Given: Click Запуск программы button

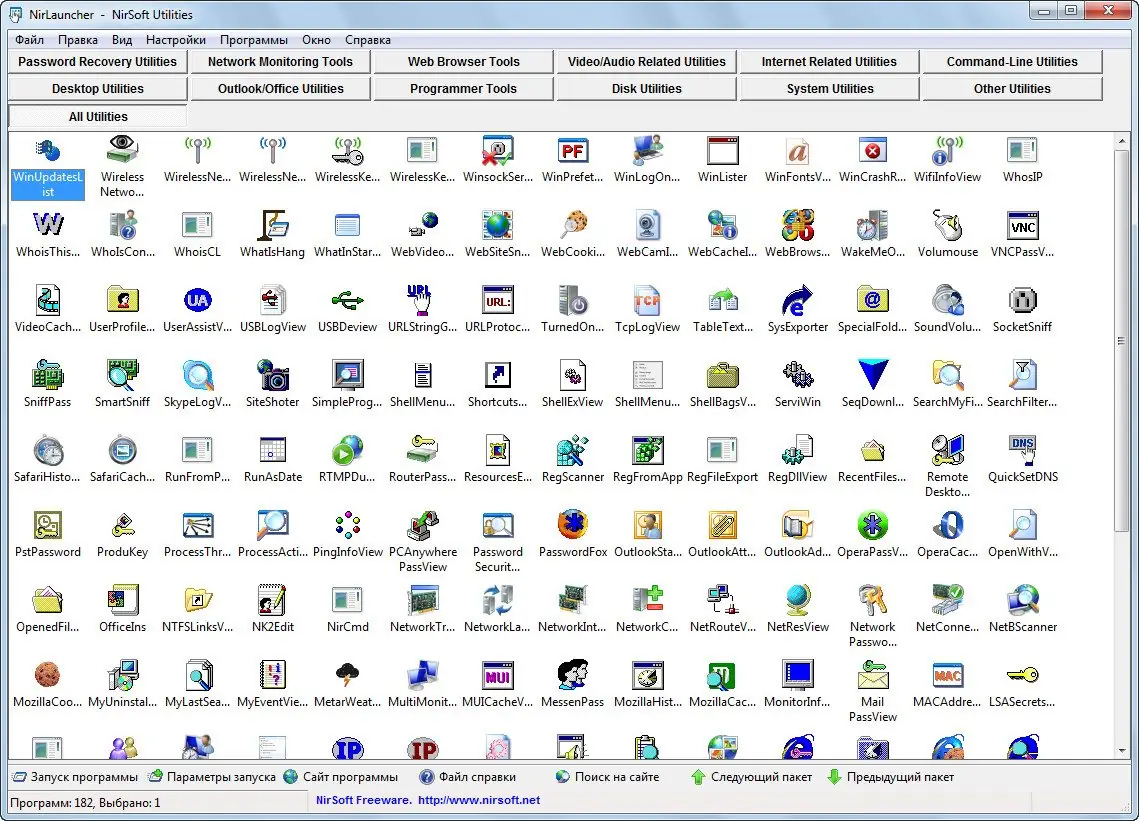Looking at the screenshot, I should pos(75,777).
